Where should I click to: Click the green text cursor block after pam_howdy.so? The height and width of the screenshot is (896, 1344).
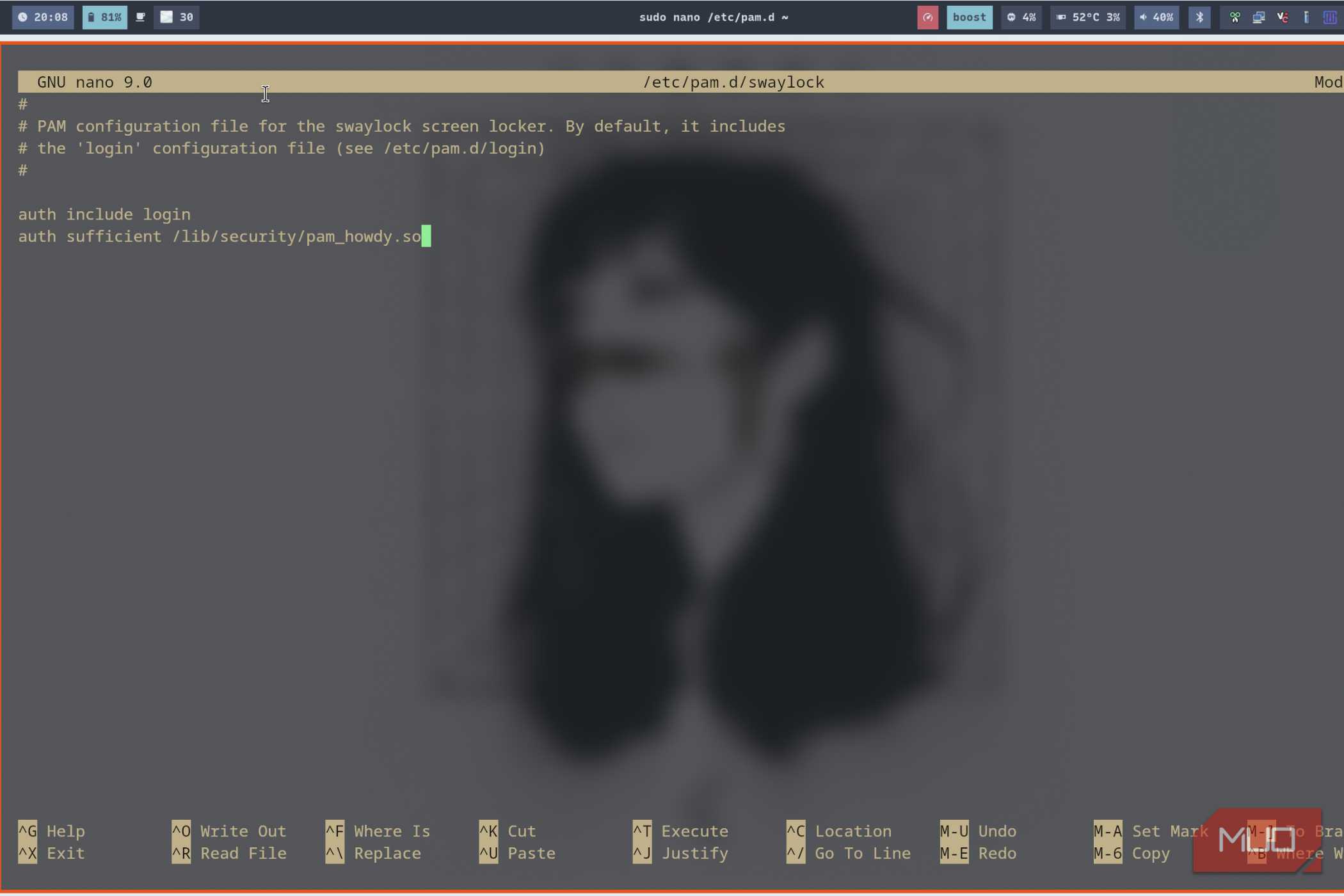426,236
